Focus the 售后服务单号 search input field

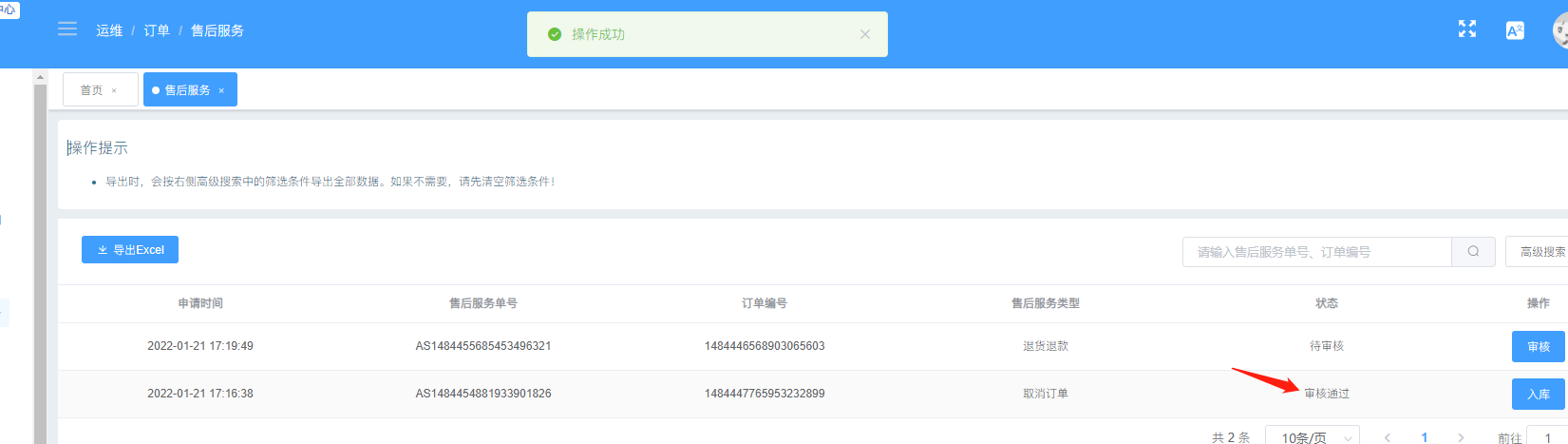click(1316, 252)
